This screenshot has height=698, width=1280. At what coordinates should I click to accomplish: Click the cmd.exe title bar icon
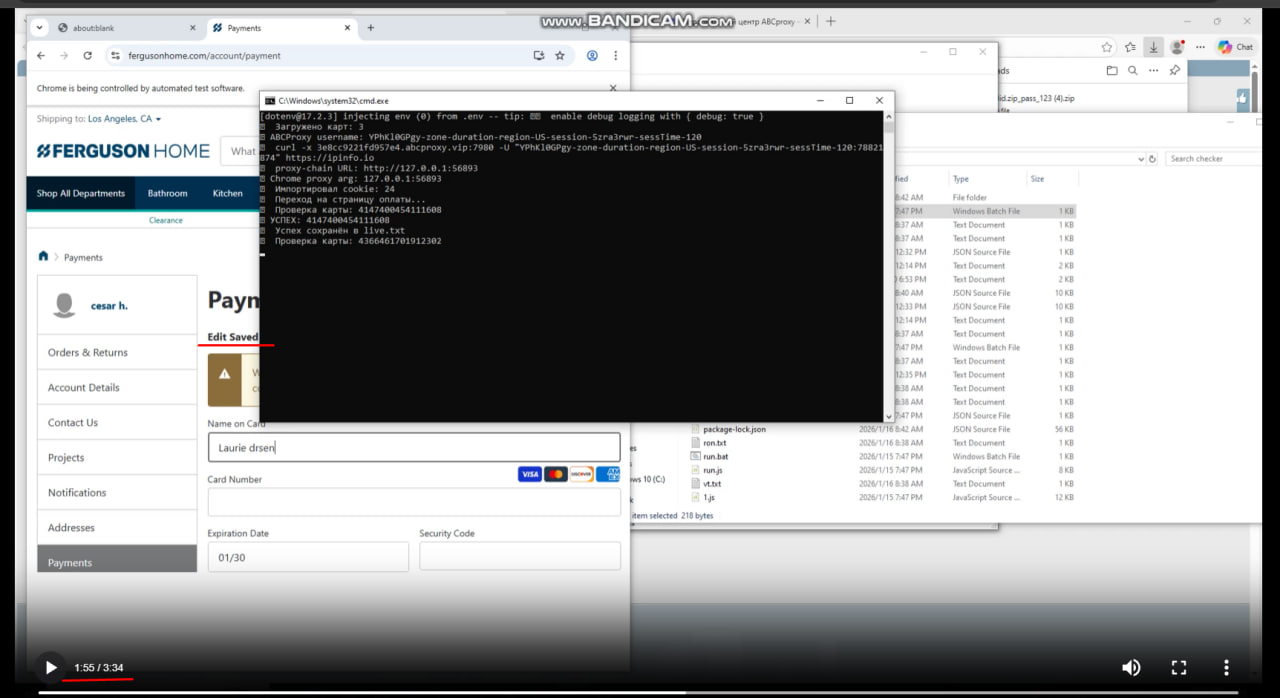click(270, 100)
